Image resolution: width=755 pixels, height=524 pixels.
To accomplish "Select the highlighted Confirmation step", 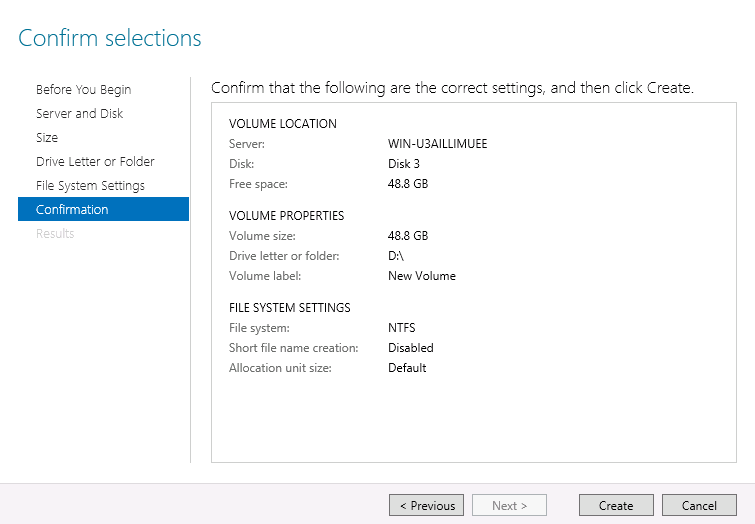I will (x=72, y=210).
